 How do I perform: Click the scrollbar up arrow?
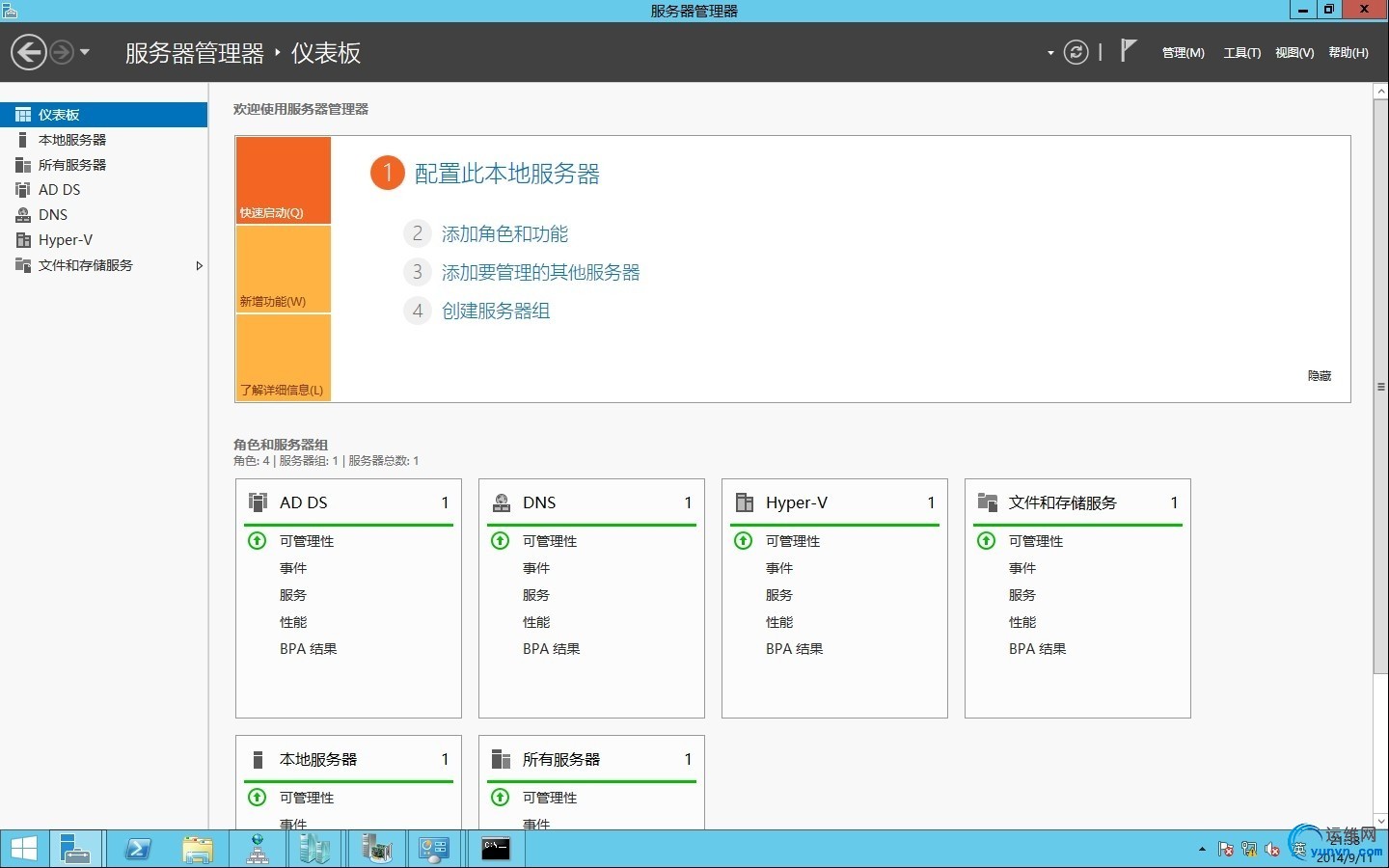click(x=1380, y=91)
